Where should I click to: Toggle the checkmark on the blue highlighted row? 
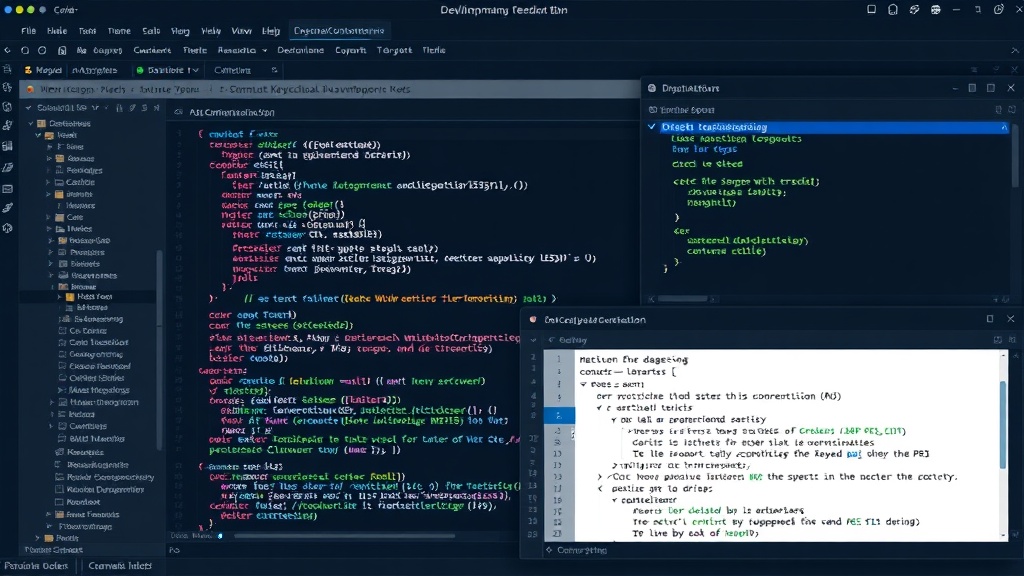click(x=652, y=127)
